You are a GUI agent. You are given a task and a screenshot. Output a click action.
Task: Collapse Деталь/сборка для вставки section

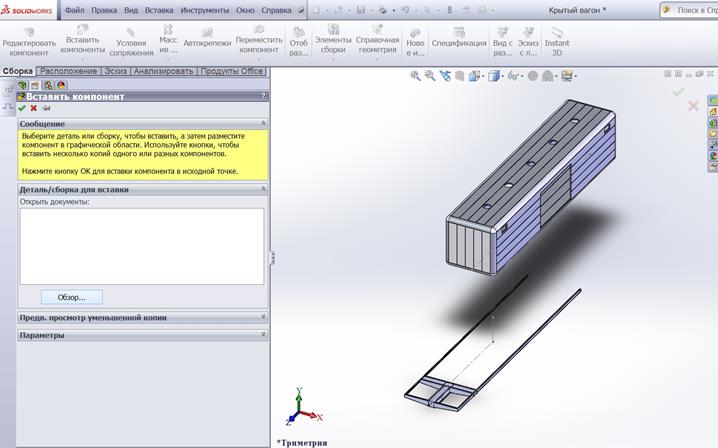263,188
